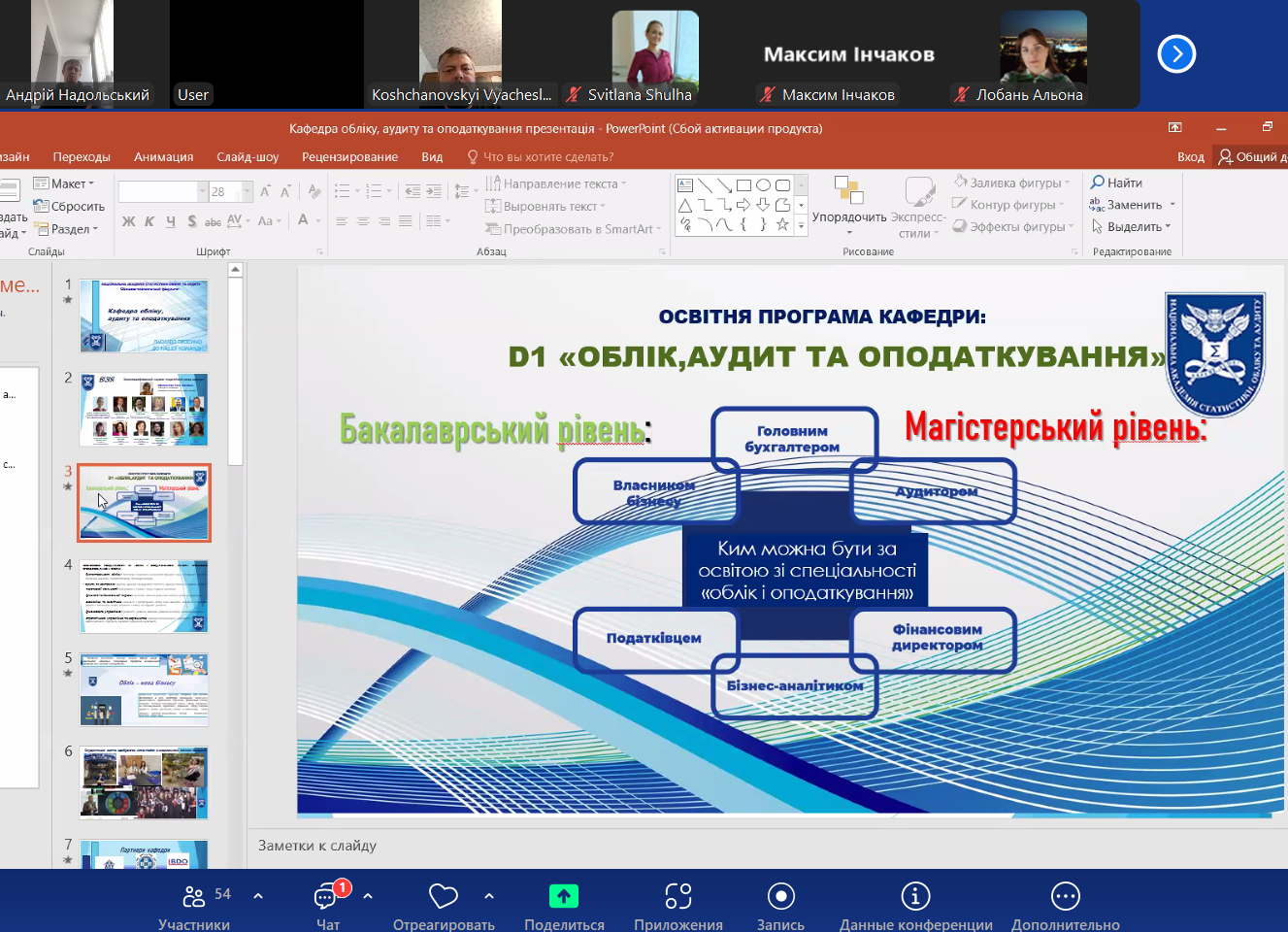Open the Раздел section dropdown

[x=67, y=229]
